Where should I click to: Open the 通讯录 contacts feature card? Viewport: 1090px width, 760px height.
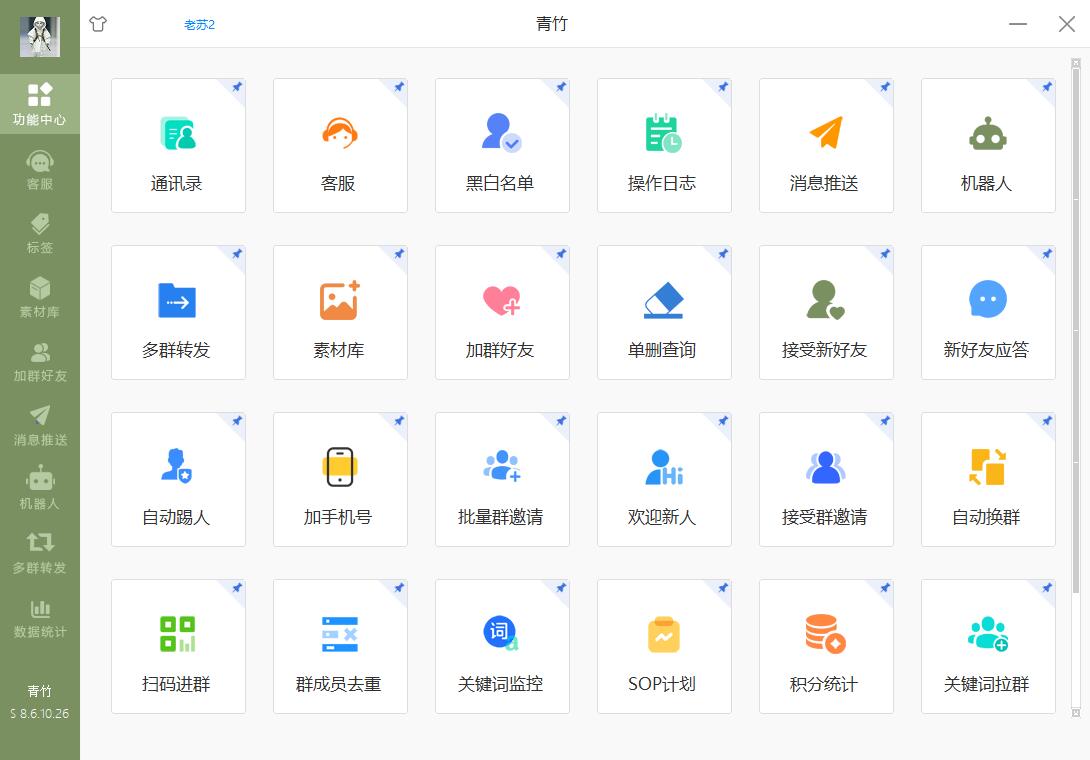pos(178,145)
